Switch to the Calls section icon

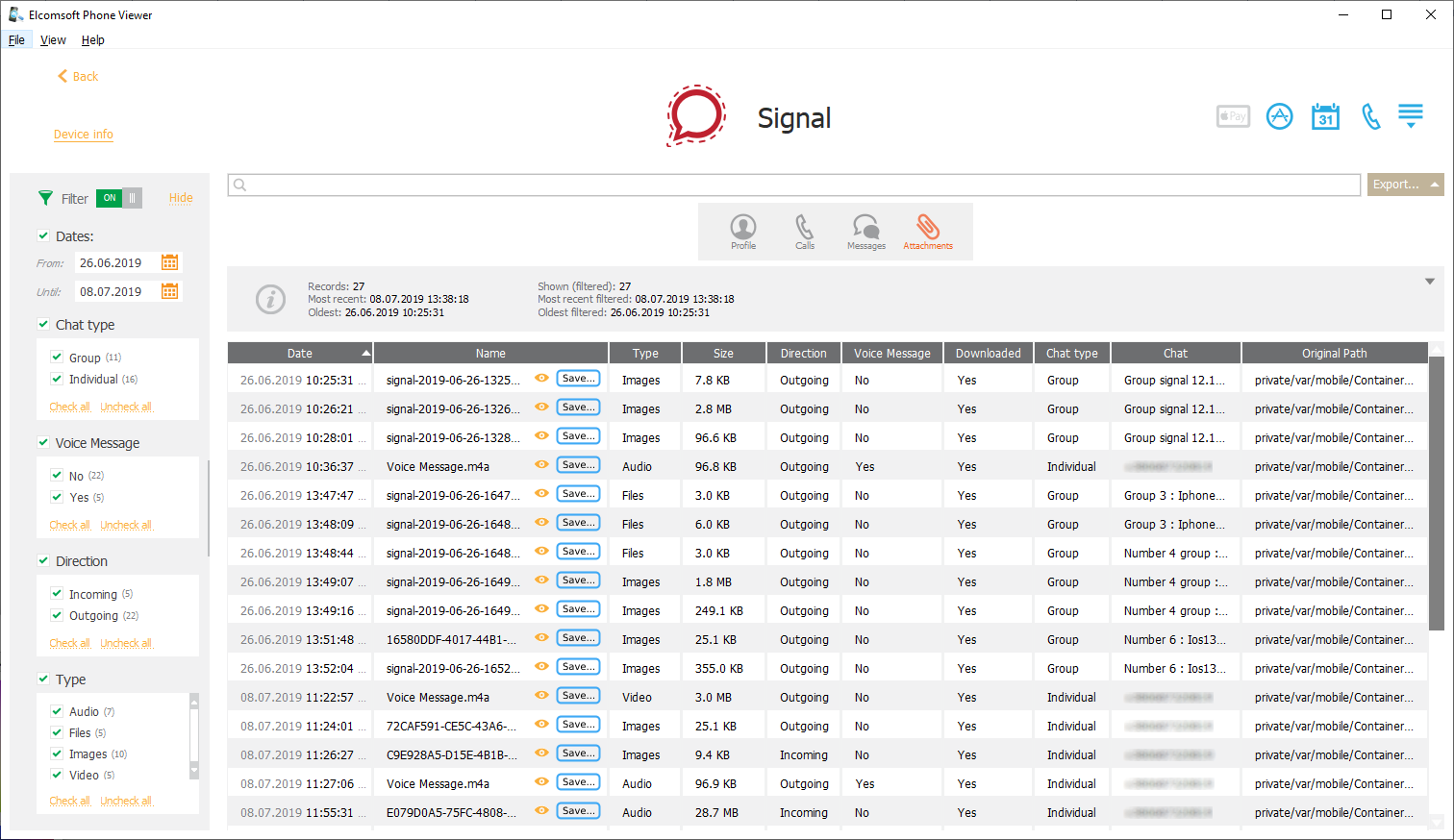(x=804, y=230)
